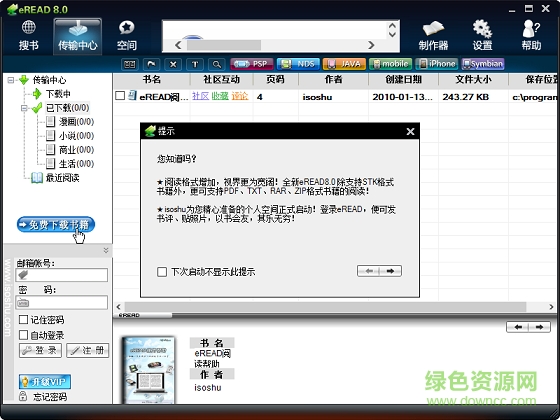560x420 pixels.
Task: Select the NDS device button
Action: (x=298, y=64)
